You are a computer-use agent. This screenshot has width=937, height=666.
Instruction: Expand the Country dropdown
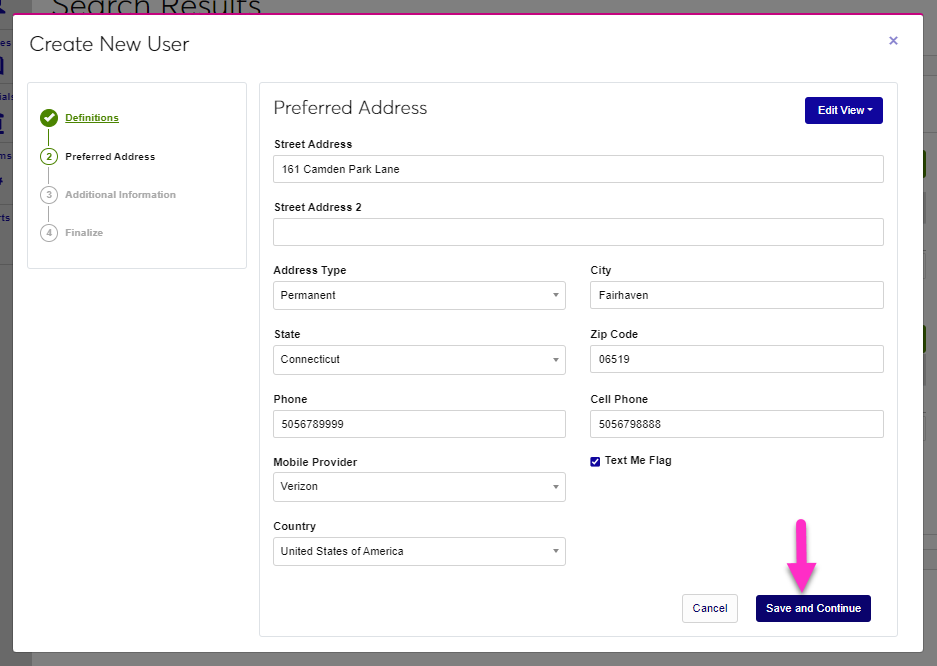[419, 551]
